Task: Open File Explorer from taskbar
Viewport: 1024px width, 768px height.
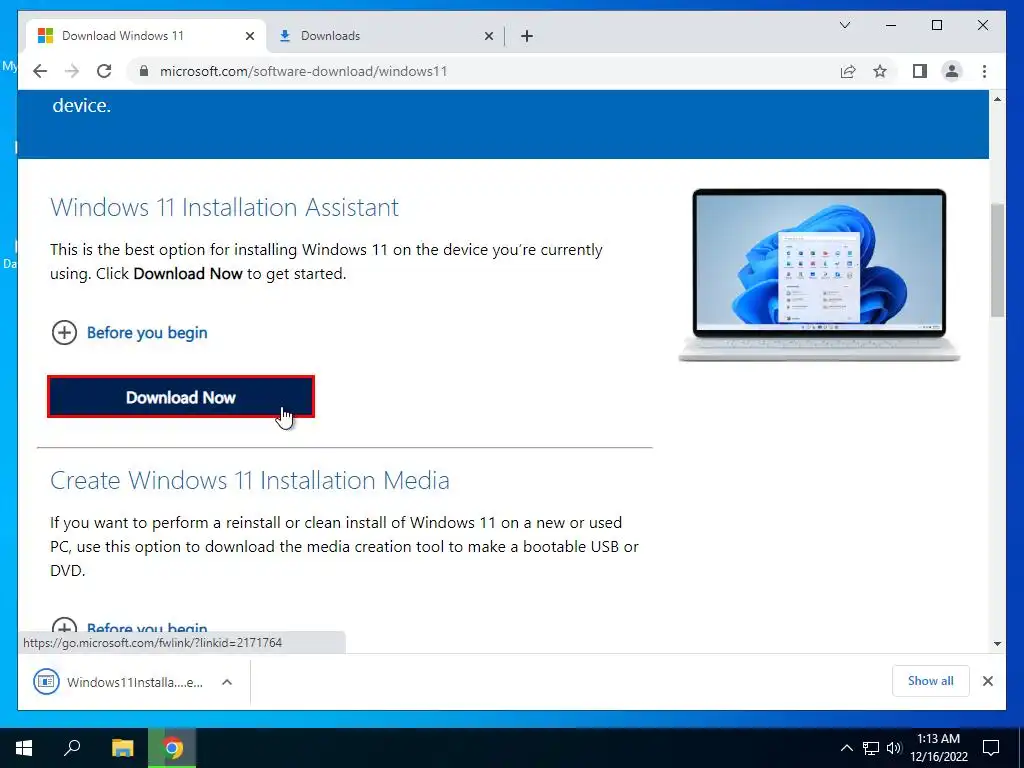Action: (122, 748)
